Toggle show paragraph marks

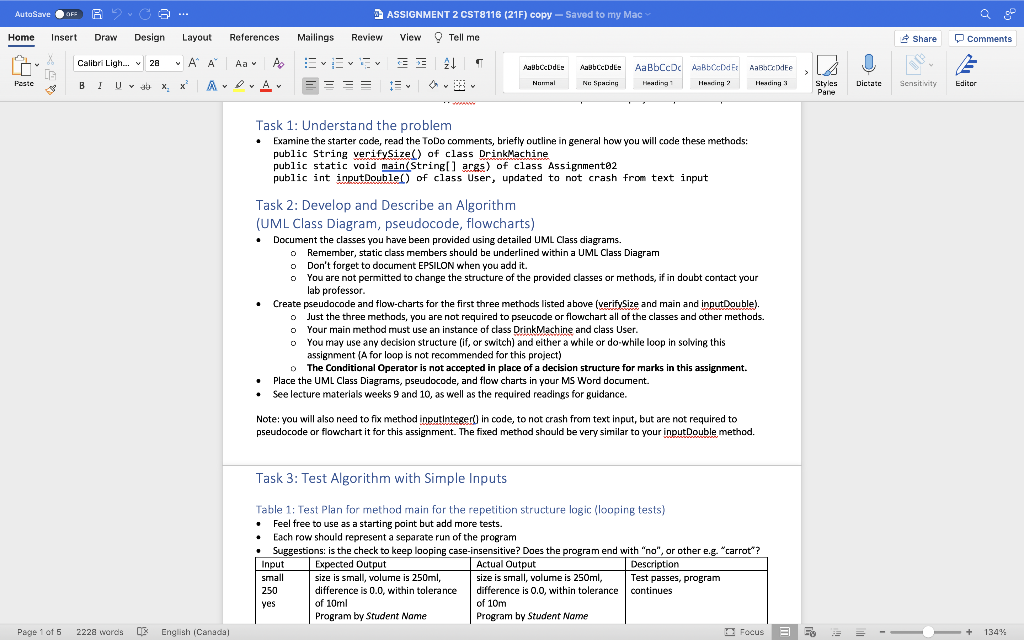click(x=479, y=63)
